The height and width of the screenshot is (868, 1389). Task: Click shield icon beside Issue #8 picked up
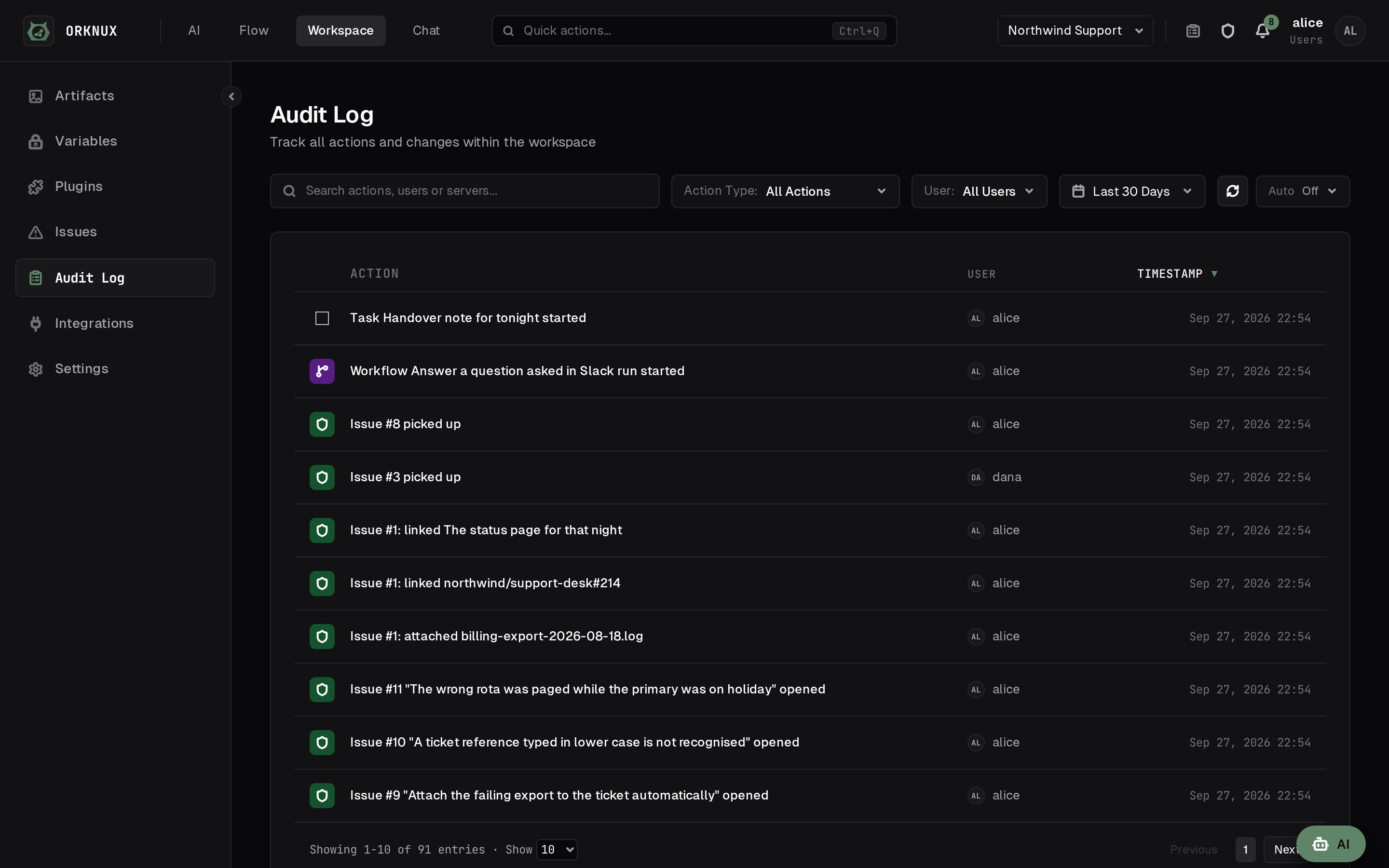pyautogui.click(x=322, y=424)
